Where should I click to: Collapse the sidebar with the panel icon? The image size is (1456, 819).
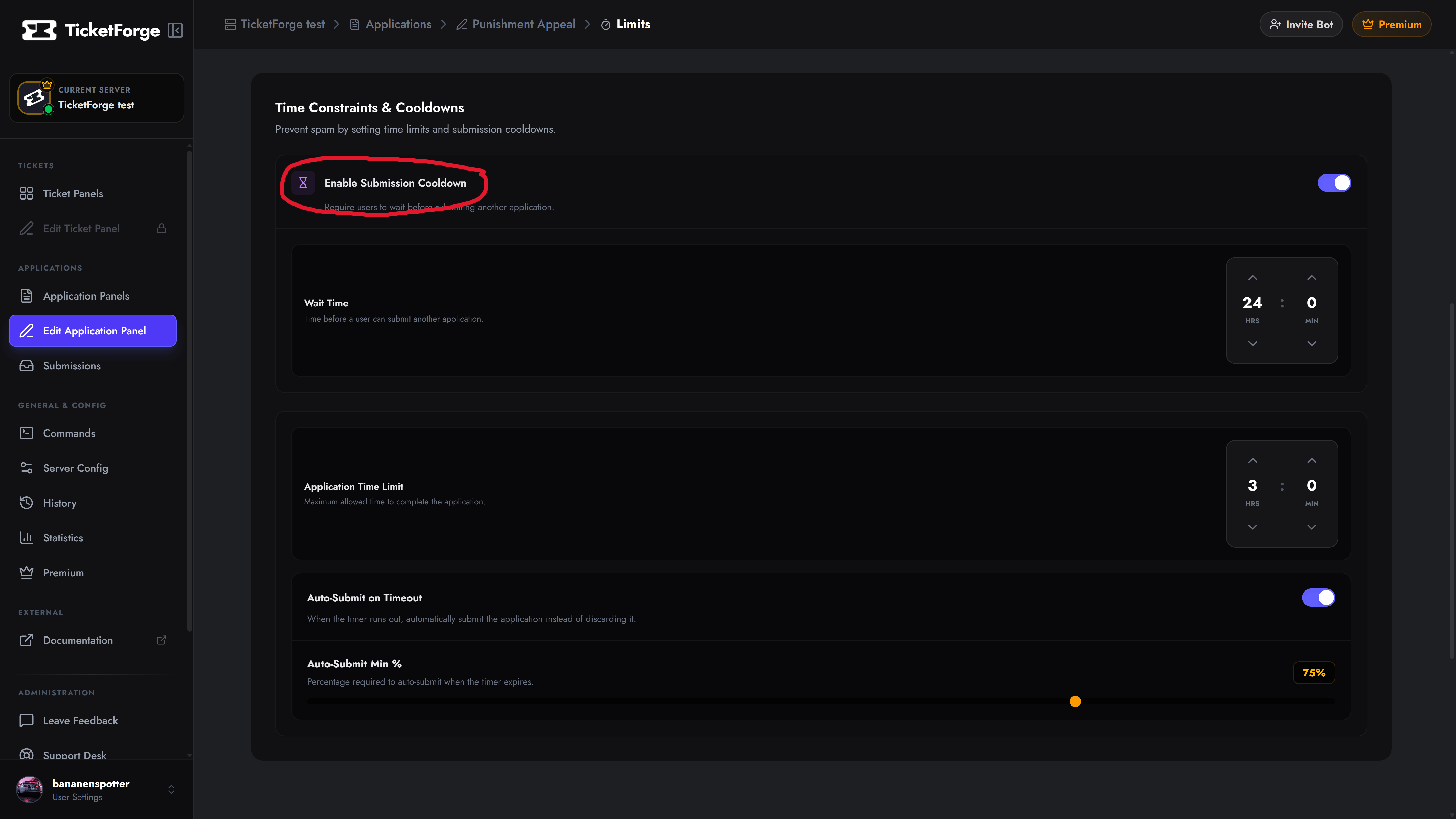[x=175, y=31]
